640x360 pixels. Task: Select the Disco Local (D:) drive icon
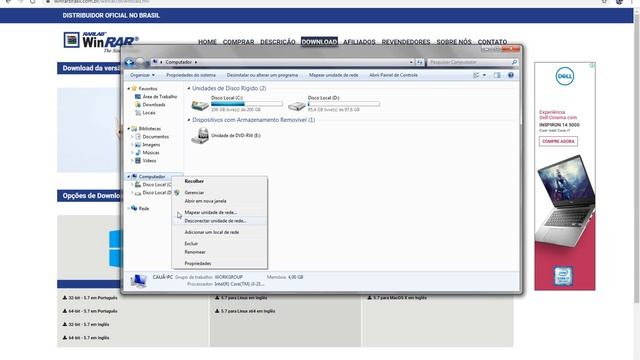click(297, 106)
